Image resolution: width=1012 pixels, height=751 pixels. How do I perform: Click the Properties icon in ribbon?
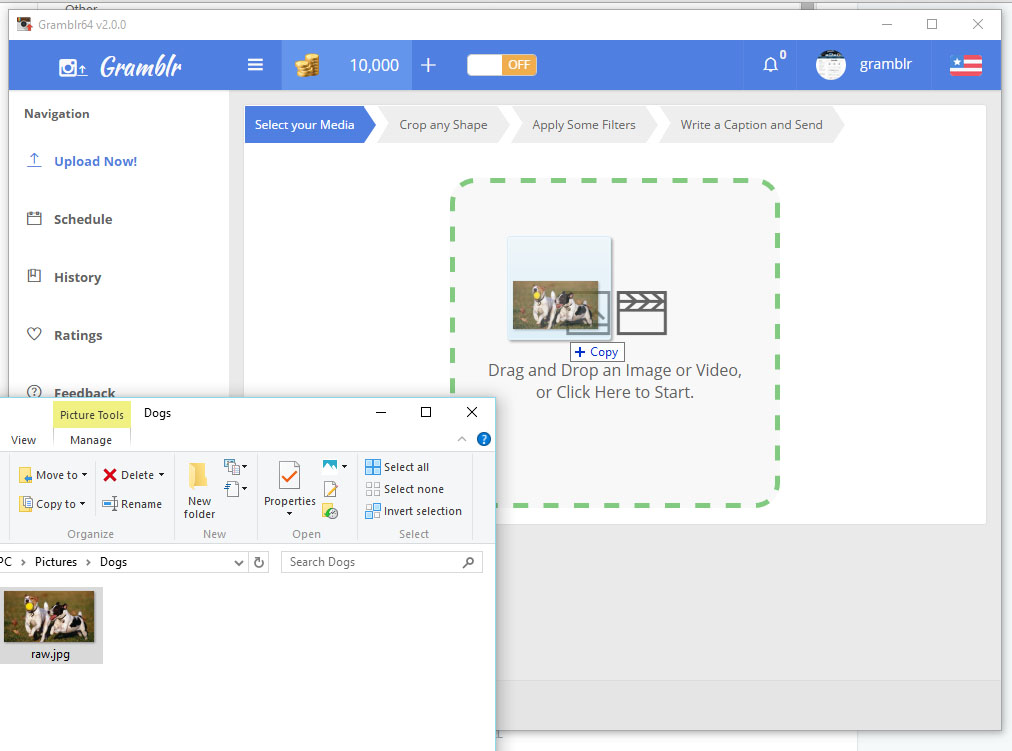(x=289, y=476)
